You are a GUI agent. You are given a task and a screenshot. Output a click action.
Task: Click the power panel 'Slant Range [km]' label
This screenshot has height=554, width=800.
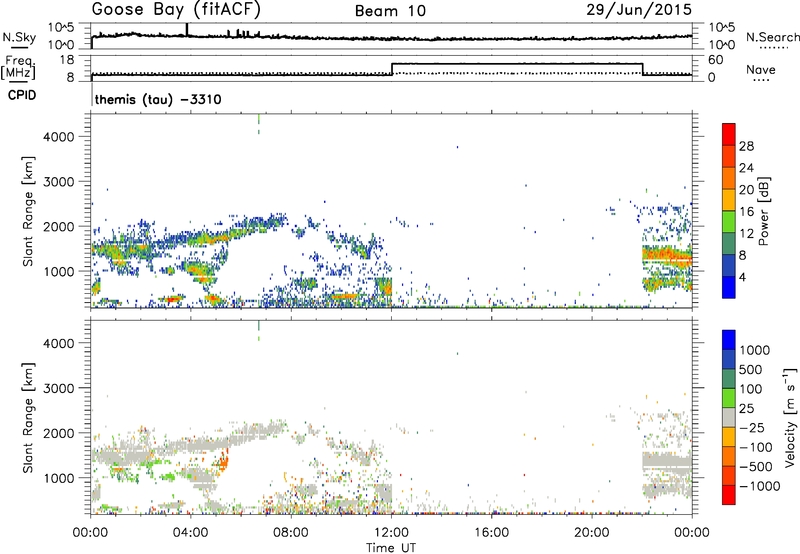tap(28, 211)
